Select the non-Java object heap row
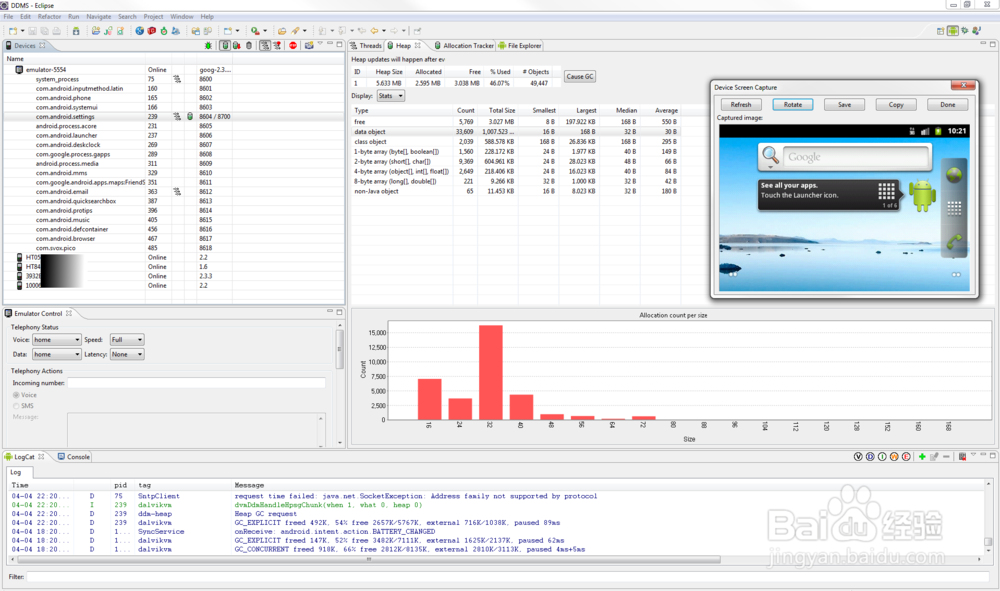This screenshot has width=1000, height=591. tap(515, 191)
